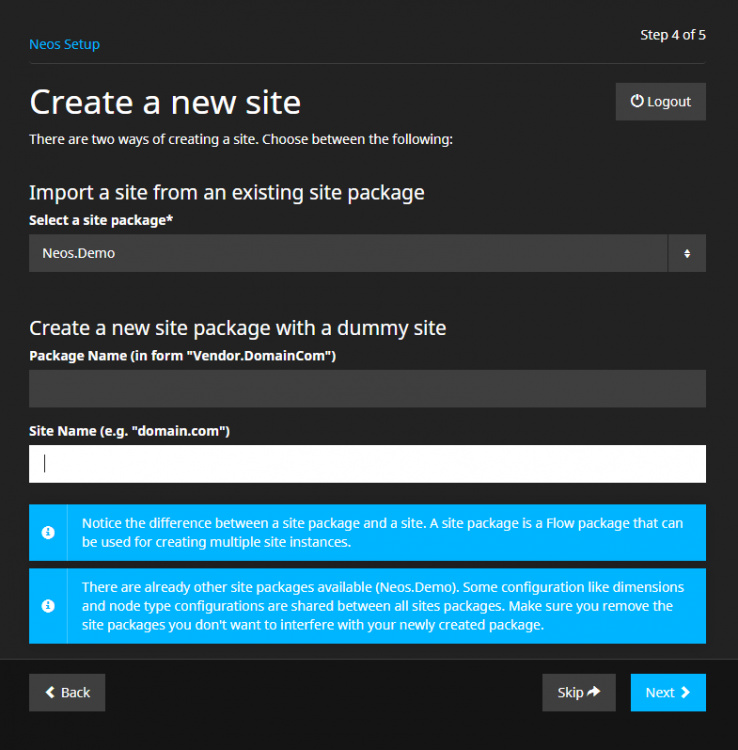
Task: Click the "Select a site package*" label
Action: click(x=101, y=220)
